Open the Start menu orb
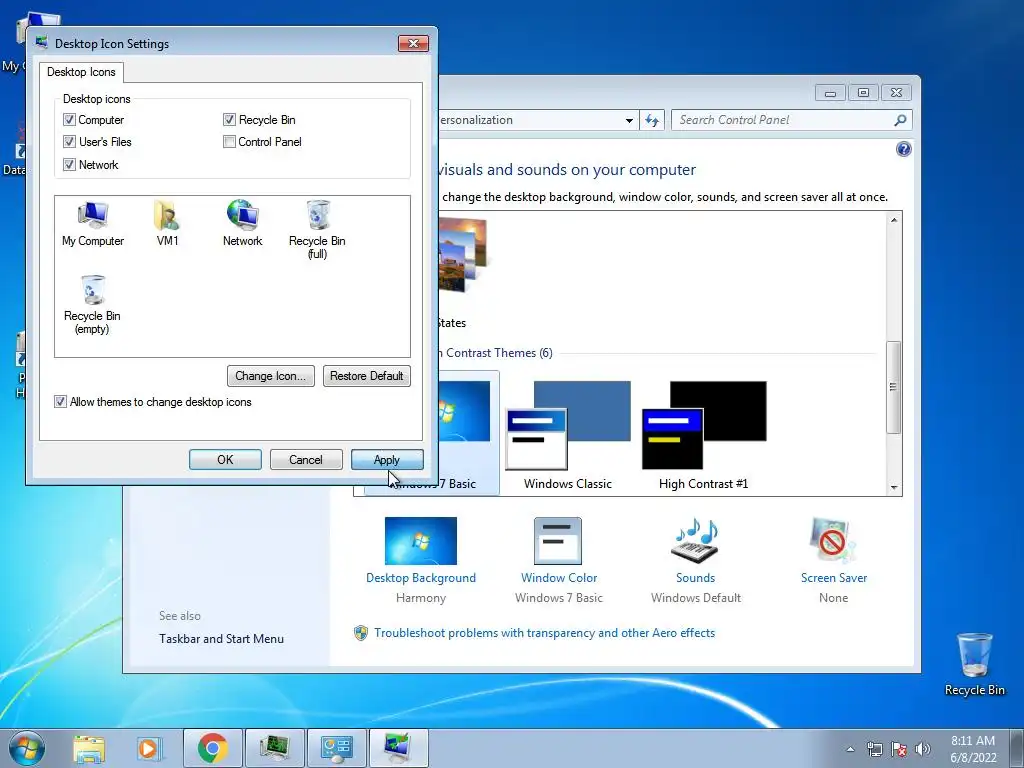This screenshot has width=1024, height=768. coord(27,748)
